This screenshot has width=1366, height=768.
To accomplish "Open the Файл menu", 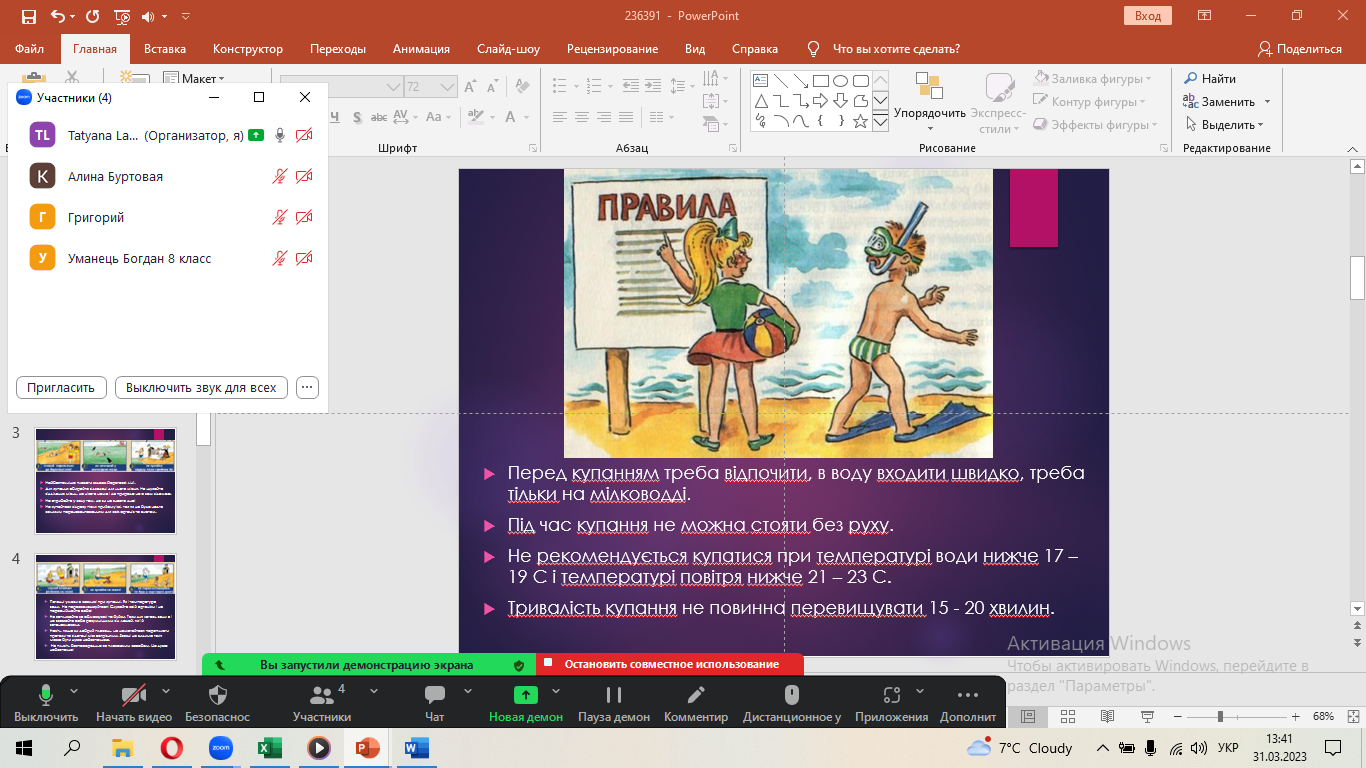I will (x=30, y=49).
